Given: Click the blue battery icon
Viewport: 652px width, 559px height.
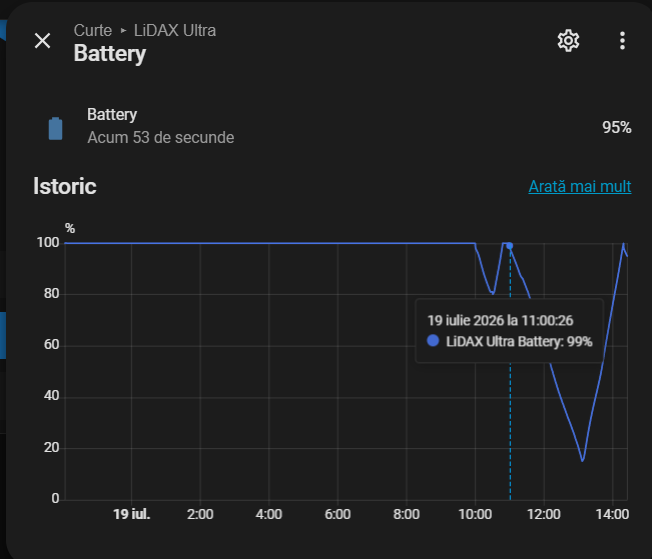Looking at the screenshot, I should pyautogui.click(x=55, y=129).
